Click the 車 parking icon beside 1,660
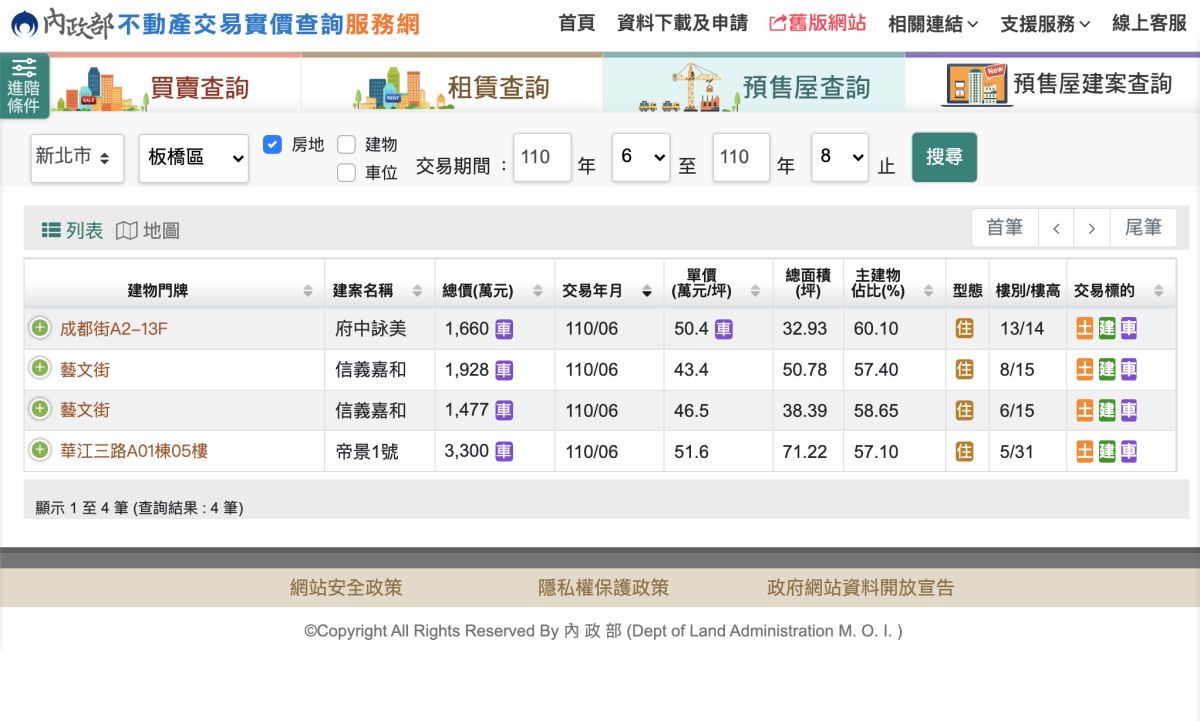 point(505,329)
